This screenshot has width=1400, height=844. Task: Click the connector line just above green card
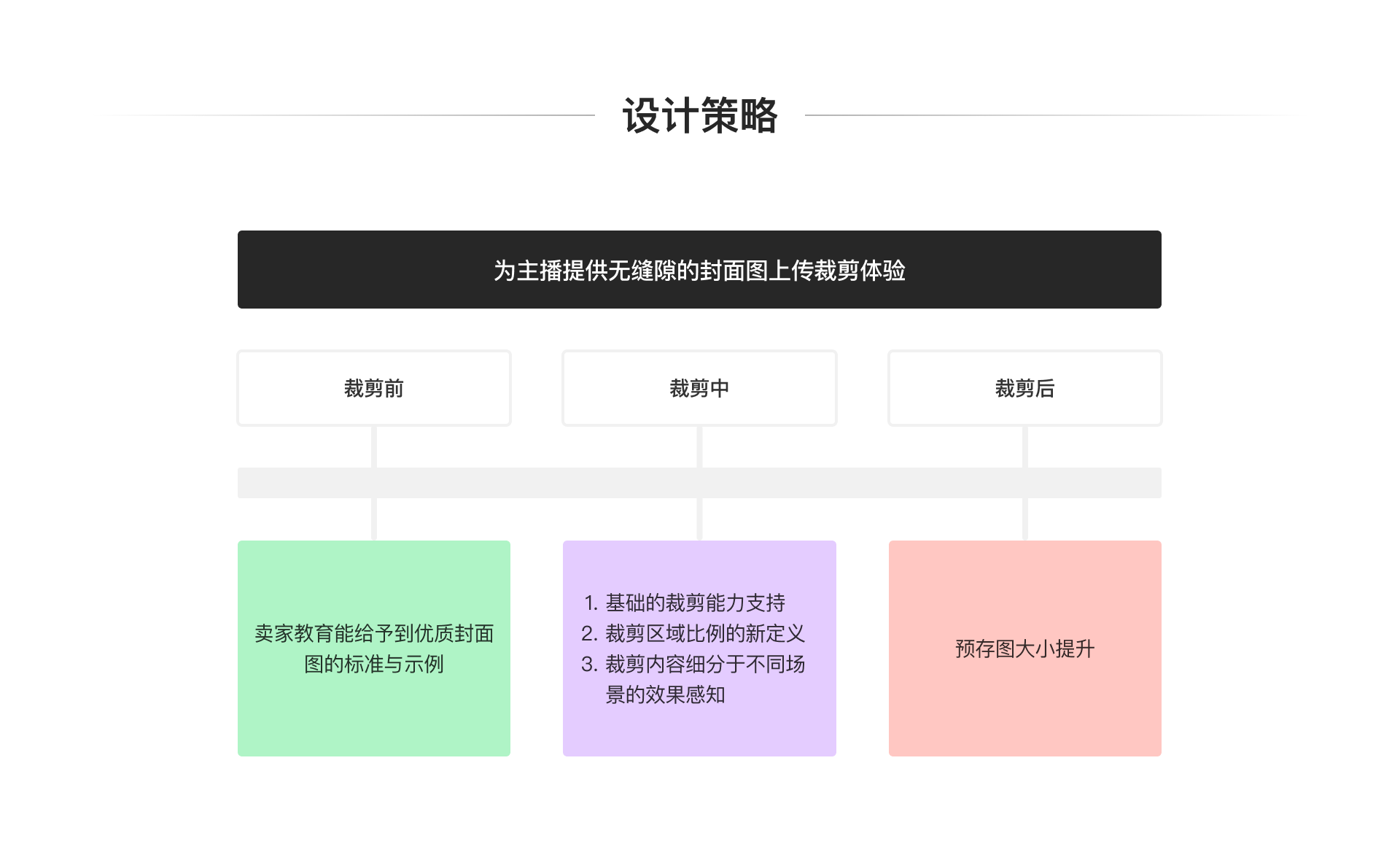pyautogui.click(x=374, y=519)
